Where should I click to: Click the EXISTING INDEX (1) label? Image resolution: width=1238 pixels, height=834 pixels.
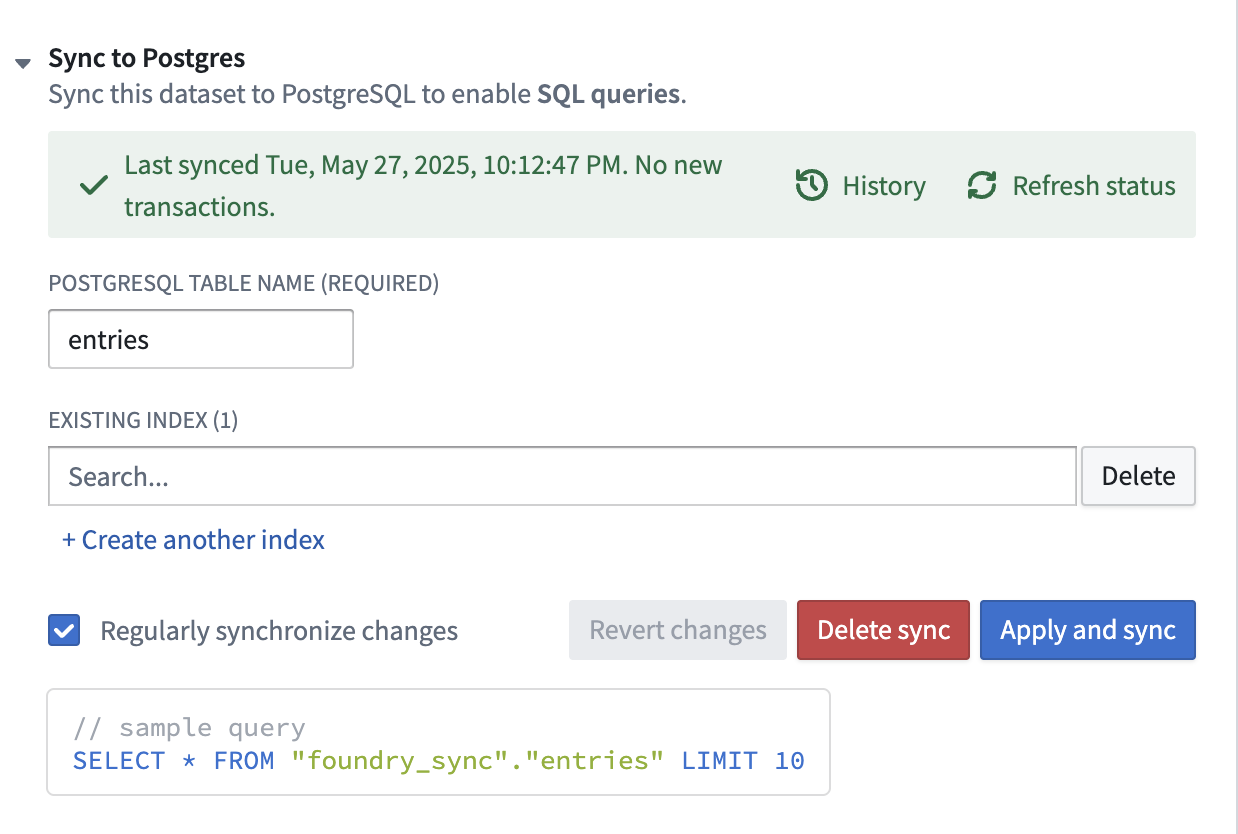tap(143, 420)
